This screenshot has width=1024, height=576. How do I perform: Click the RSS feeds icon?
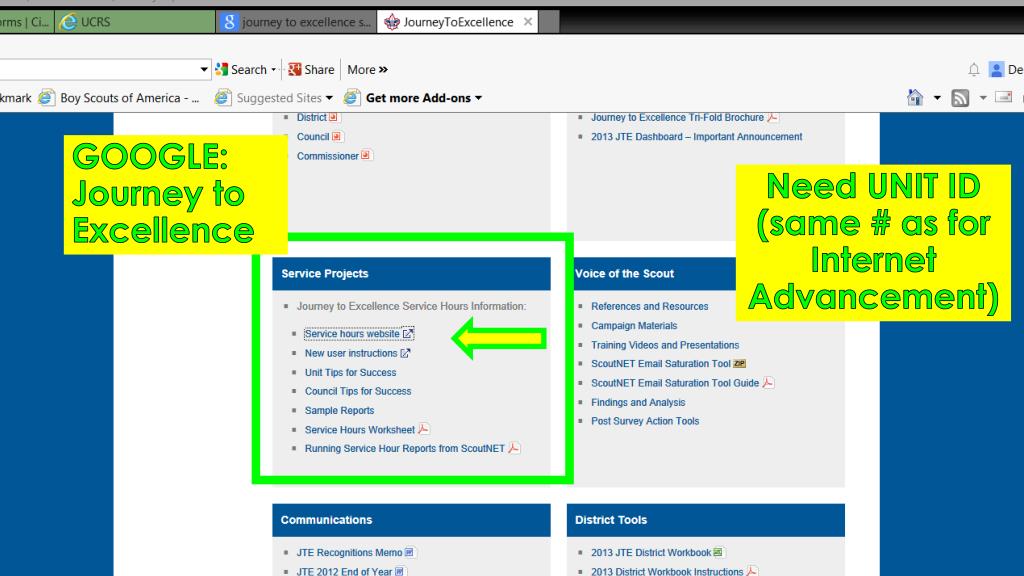(x=960, y=98)
